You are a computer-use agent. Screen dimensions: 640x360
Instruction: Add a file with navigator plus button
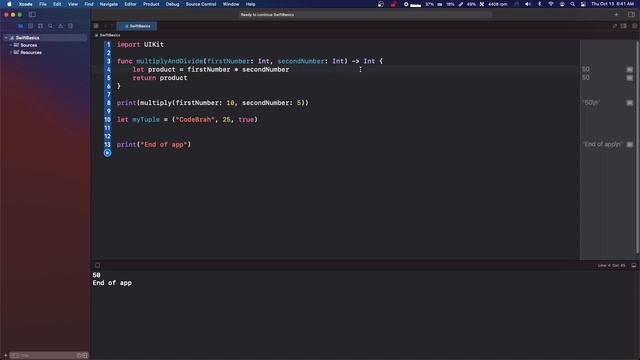coord(5,356)
